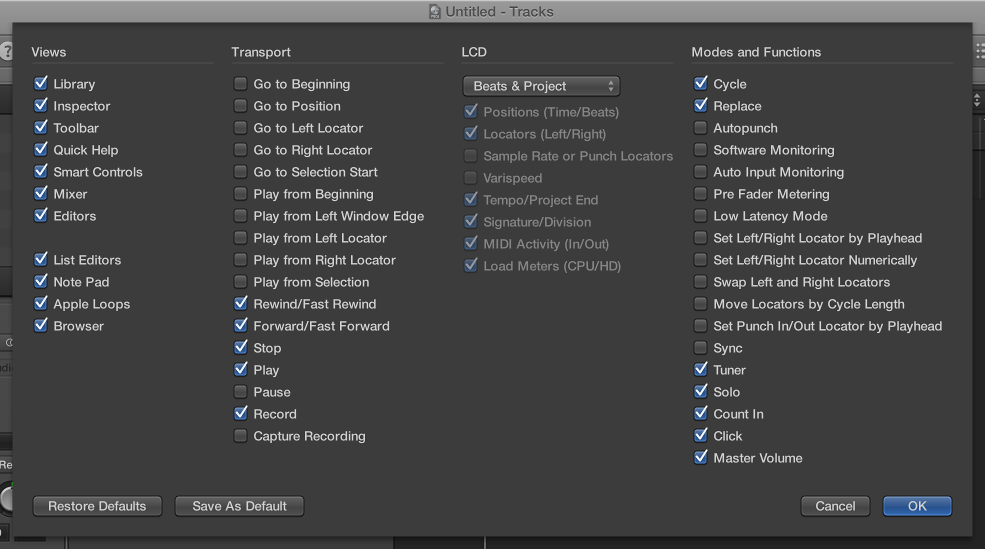Cancel the customize dialog
The height and width of the screenshot is (550, 986).
(x=835, y=506)
